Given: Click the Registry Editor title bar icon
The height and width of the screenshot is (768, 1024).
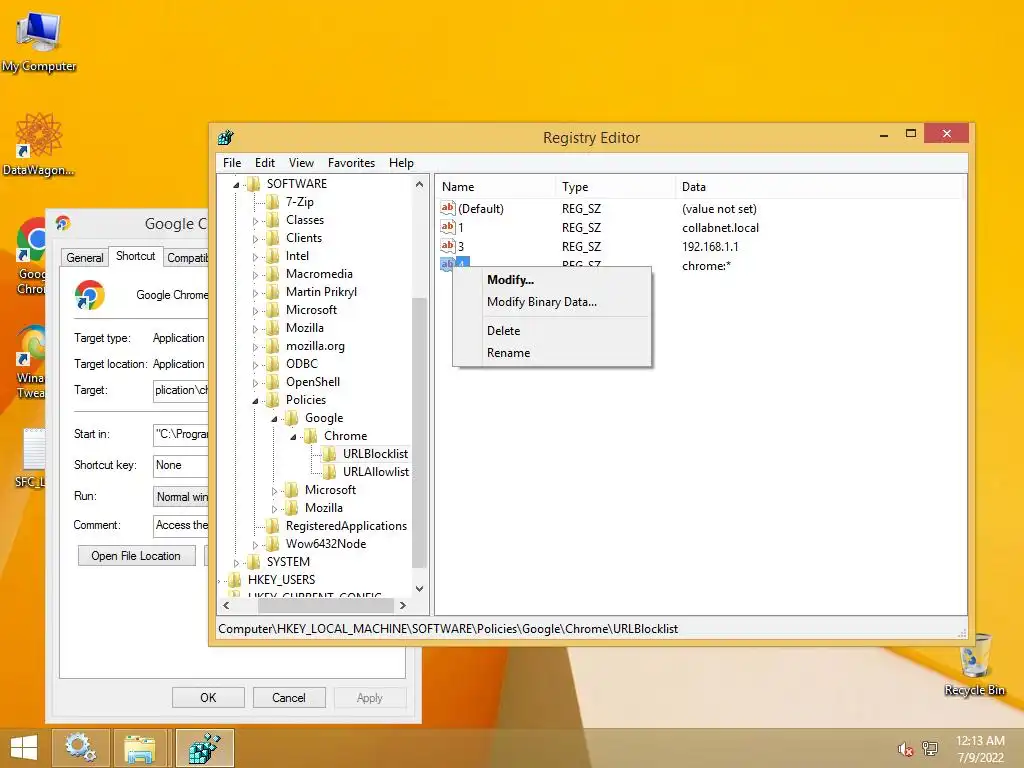Looking at the screenshot, I should pyautogui.click(x=226, y=137).
